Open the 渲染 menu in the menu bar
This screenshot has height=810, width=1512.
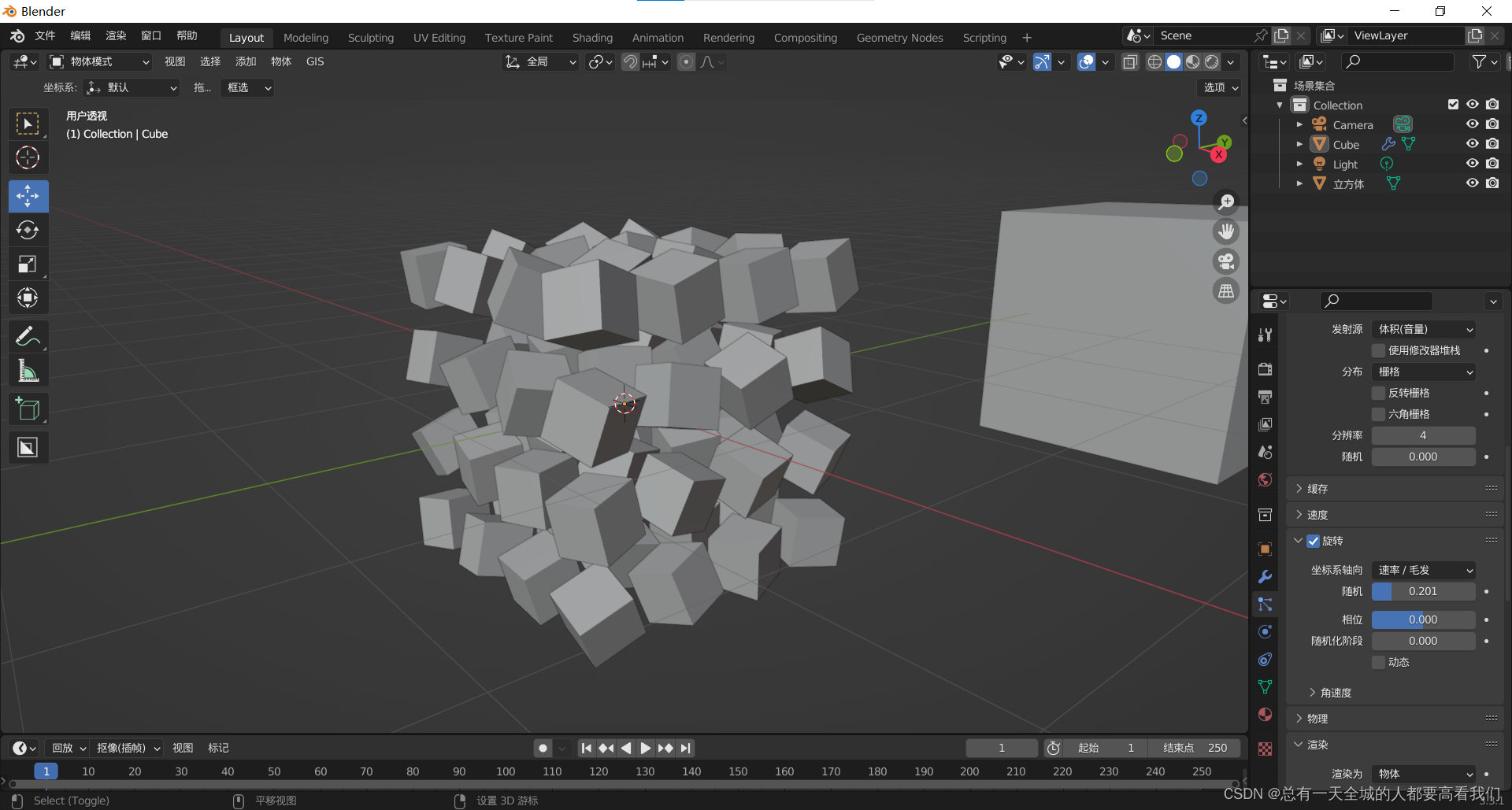pyautogui.click(x=115, y=35)
